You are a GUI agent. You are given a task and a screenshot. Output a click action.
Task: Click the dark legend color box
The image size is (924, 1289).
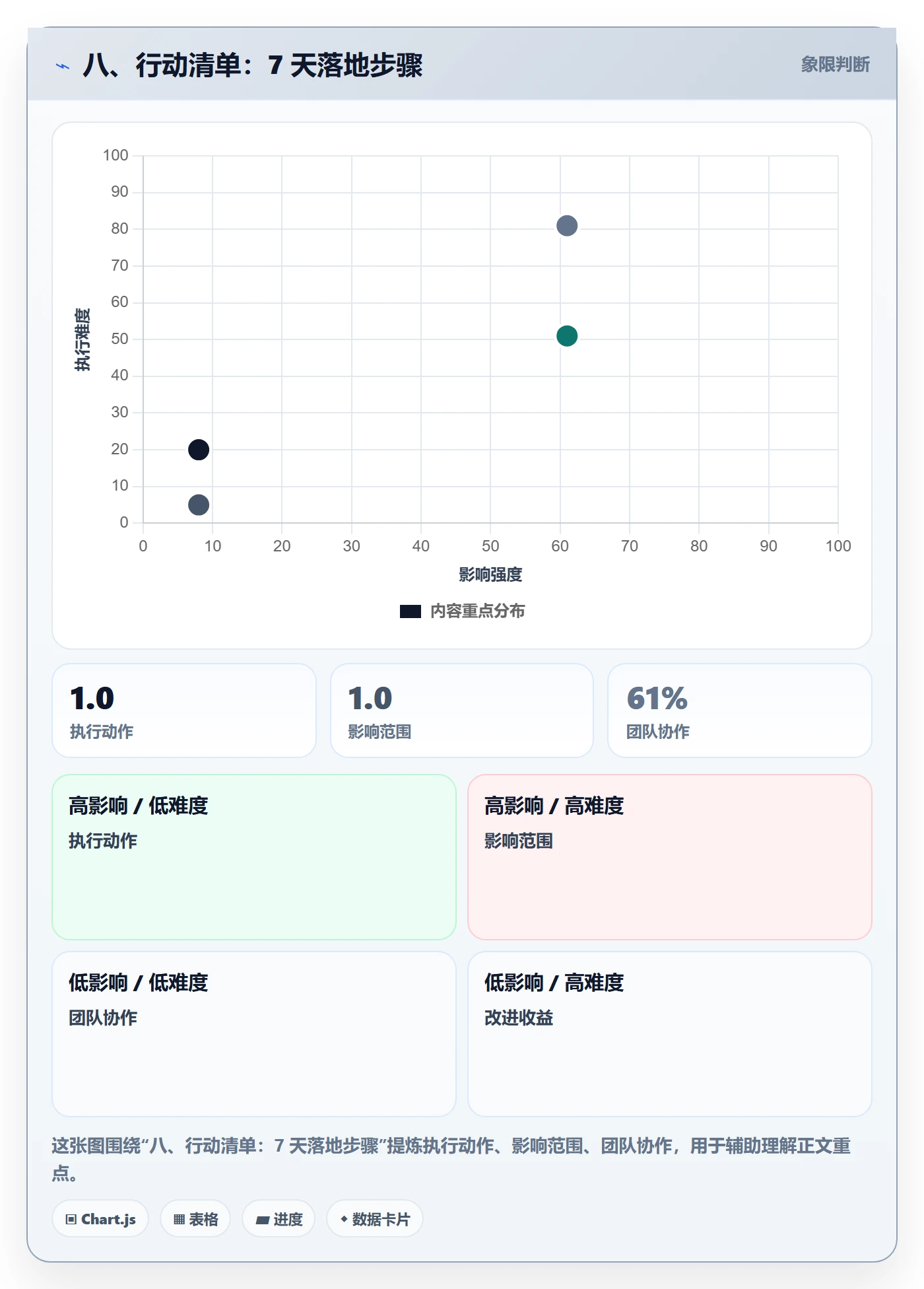click(x=411, y=611)
